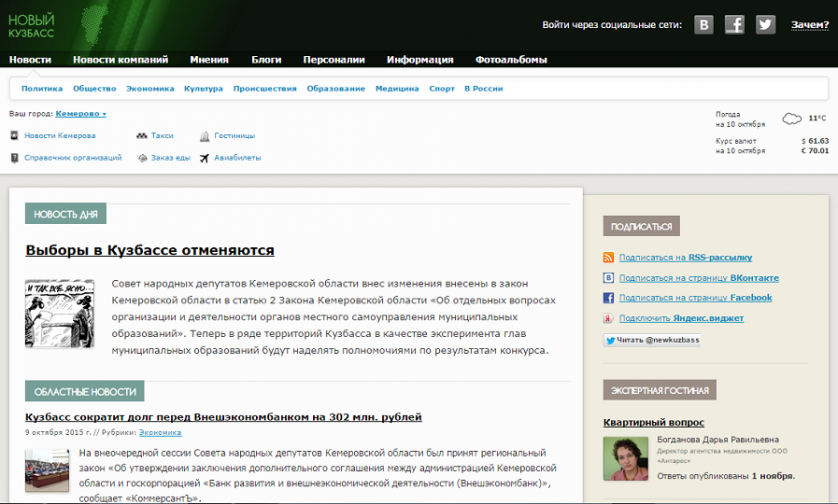
Task: Click the name Богданова Дарья Равильевна
Action: click(x=718, y=439)
